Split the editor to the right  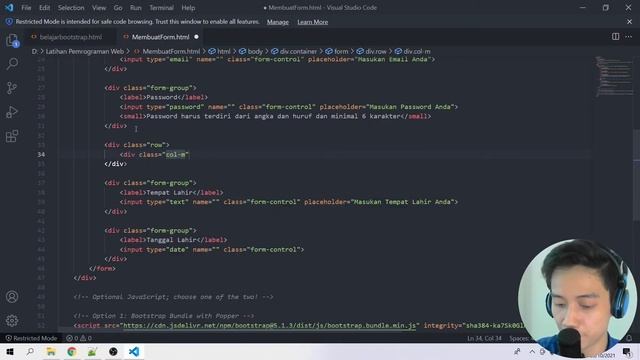click(x=615, y=37)
